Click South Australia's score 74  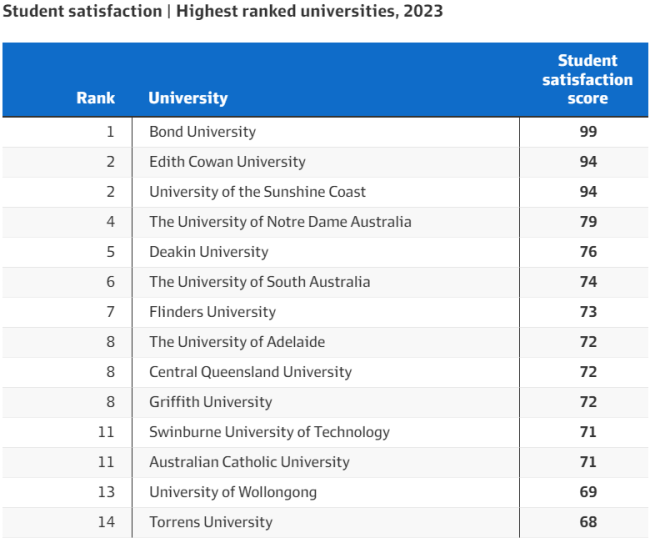[588, 282]
